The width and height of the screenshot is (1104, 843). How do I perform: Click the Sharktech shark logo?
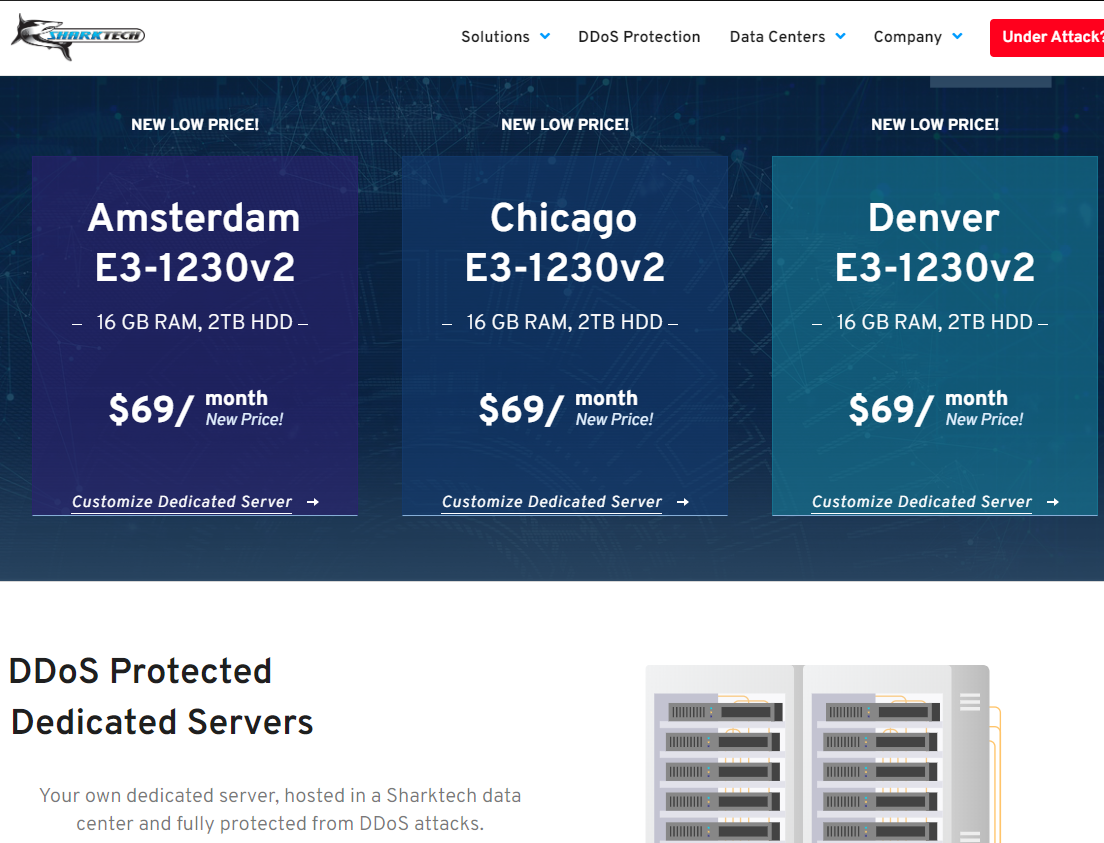pos(77,37)
